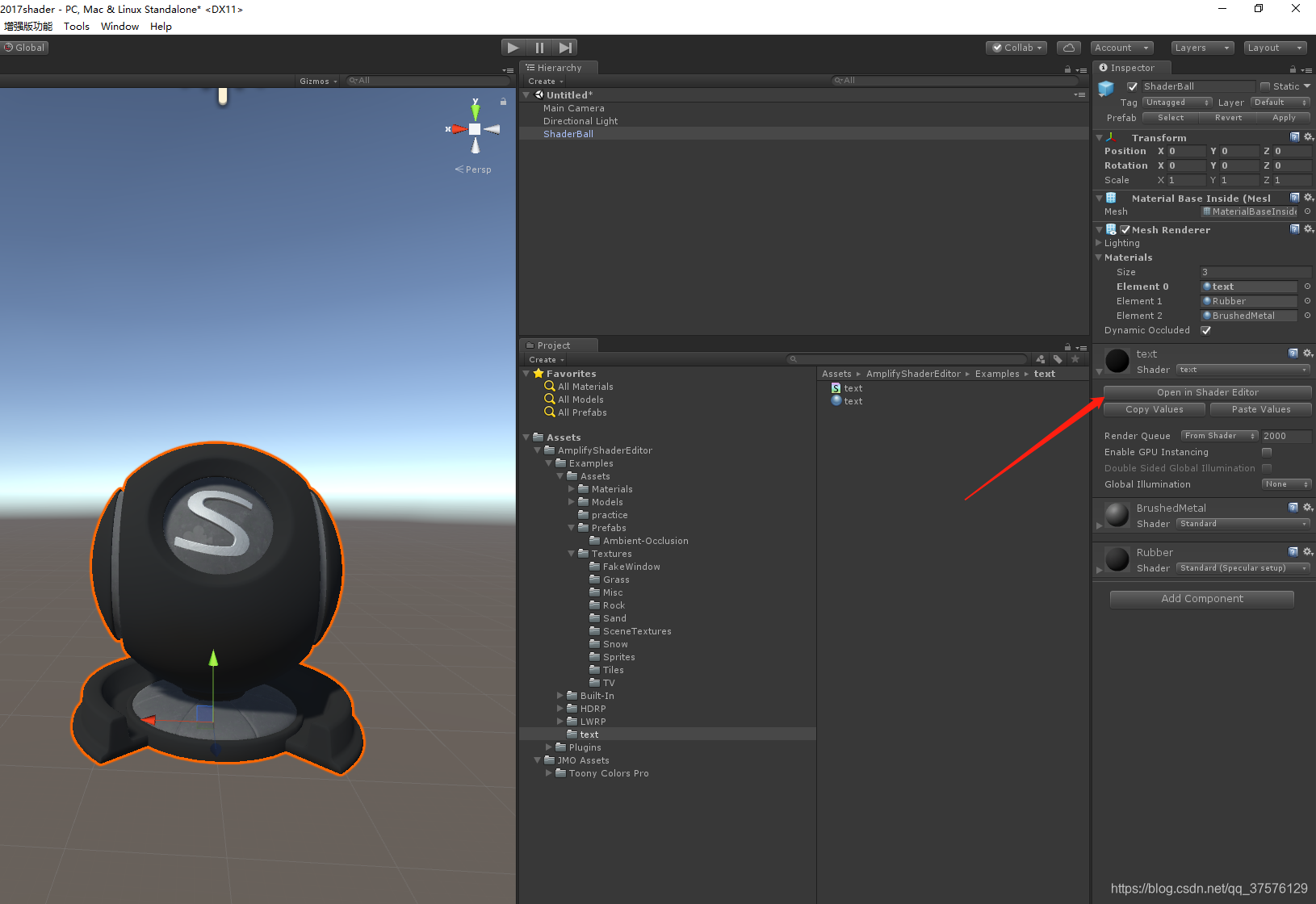
Task: Open the Layers dropdown
Action: 1202,48
